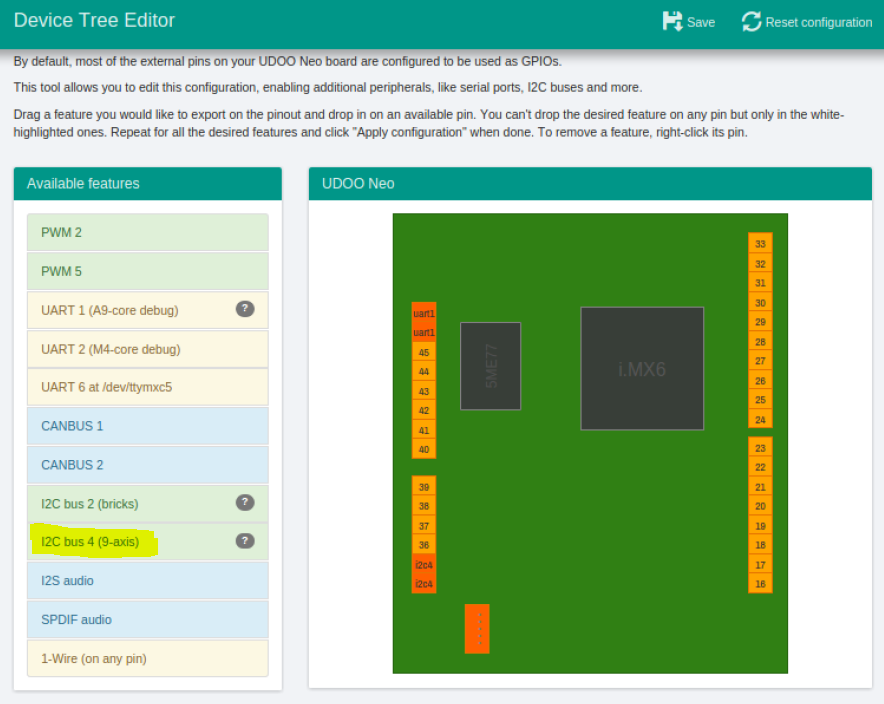Click the Save disk icon
Image resolution: width=884 pixels, height=704 pixels.
pos(672,21)
